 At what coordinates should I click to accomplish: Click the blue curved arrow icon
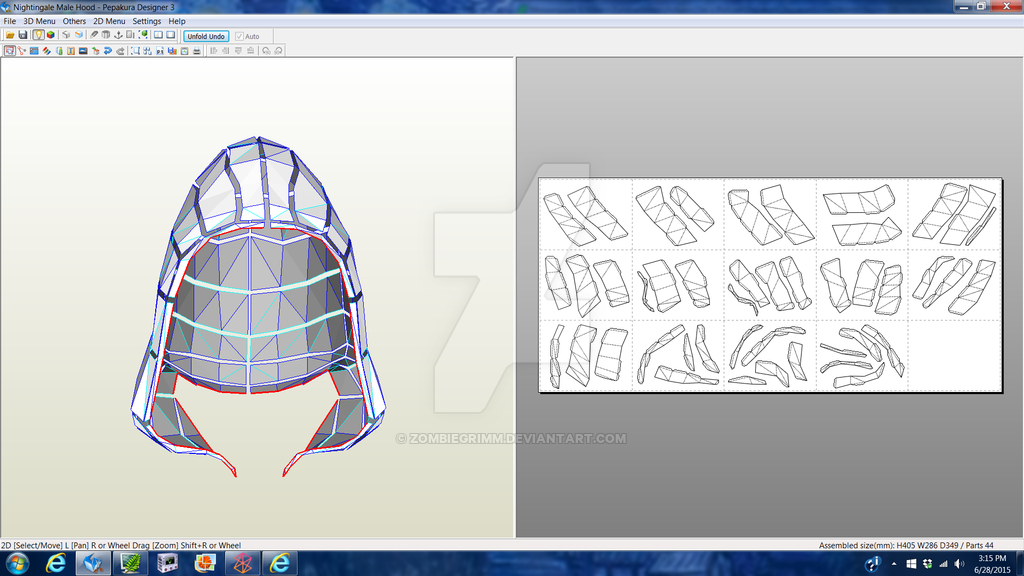[x=108, y=51]
